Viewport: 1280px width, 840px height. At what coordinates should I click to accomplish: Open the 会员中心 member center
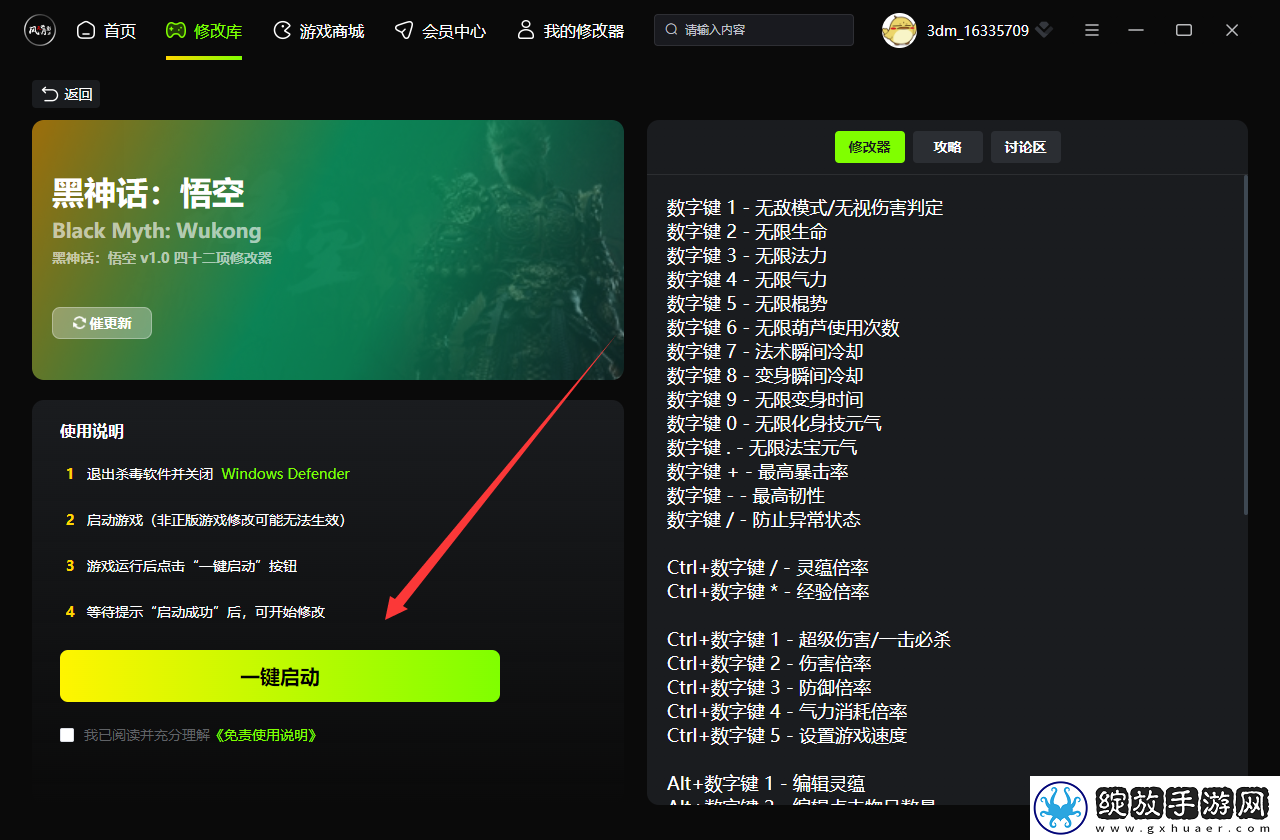[440, 31]
